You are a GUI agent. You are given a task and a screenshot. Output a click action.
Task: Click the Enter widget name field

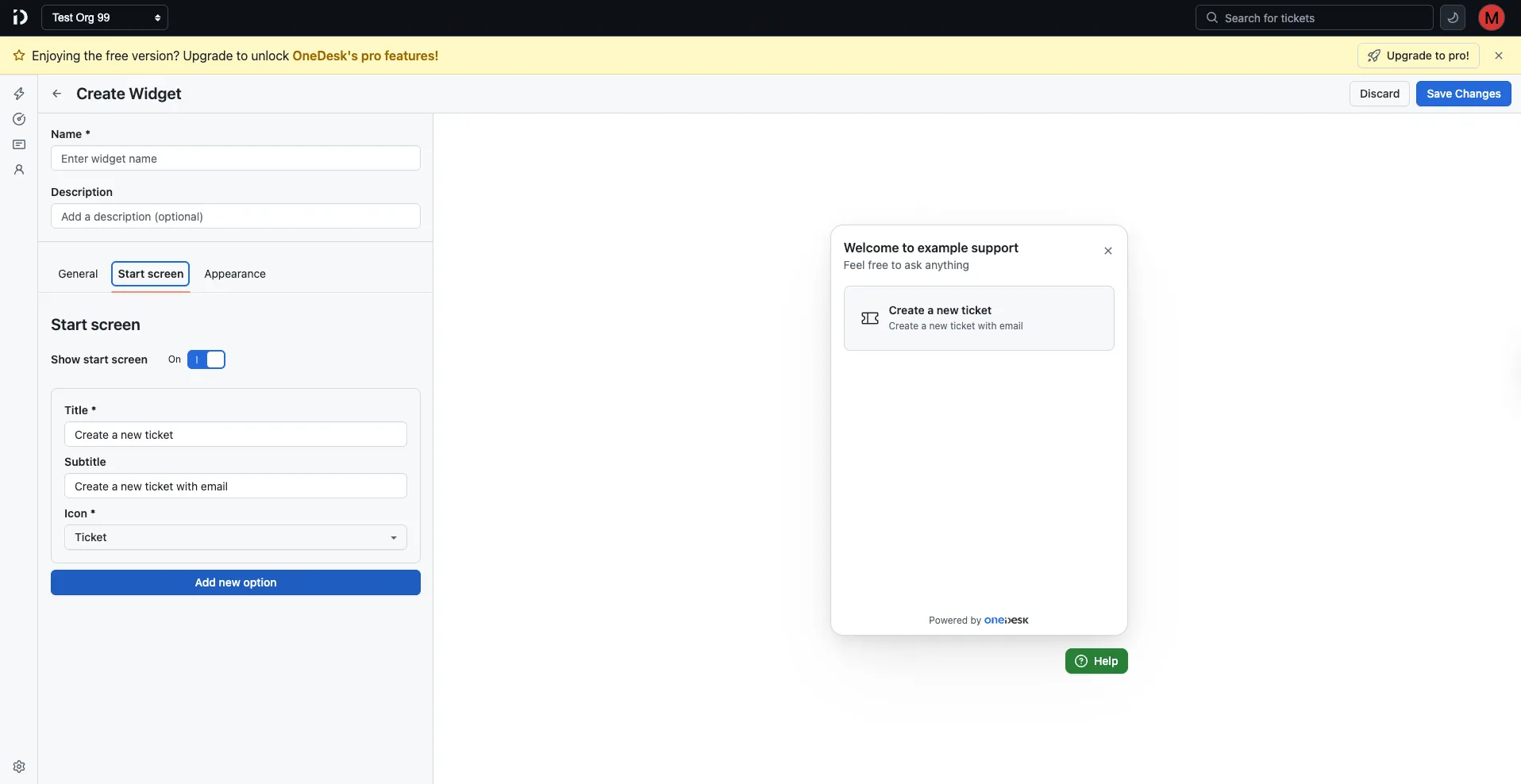pyautogui.click(x=235, y=158)
